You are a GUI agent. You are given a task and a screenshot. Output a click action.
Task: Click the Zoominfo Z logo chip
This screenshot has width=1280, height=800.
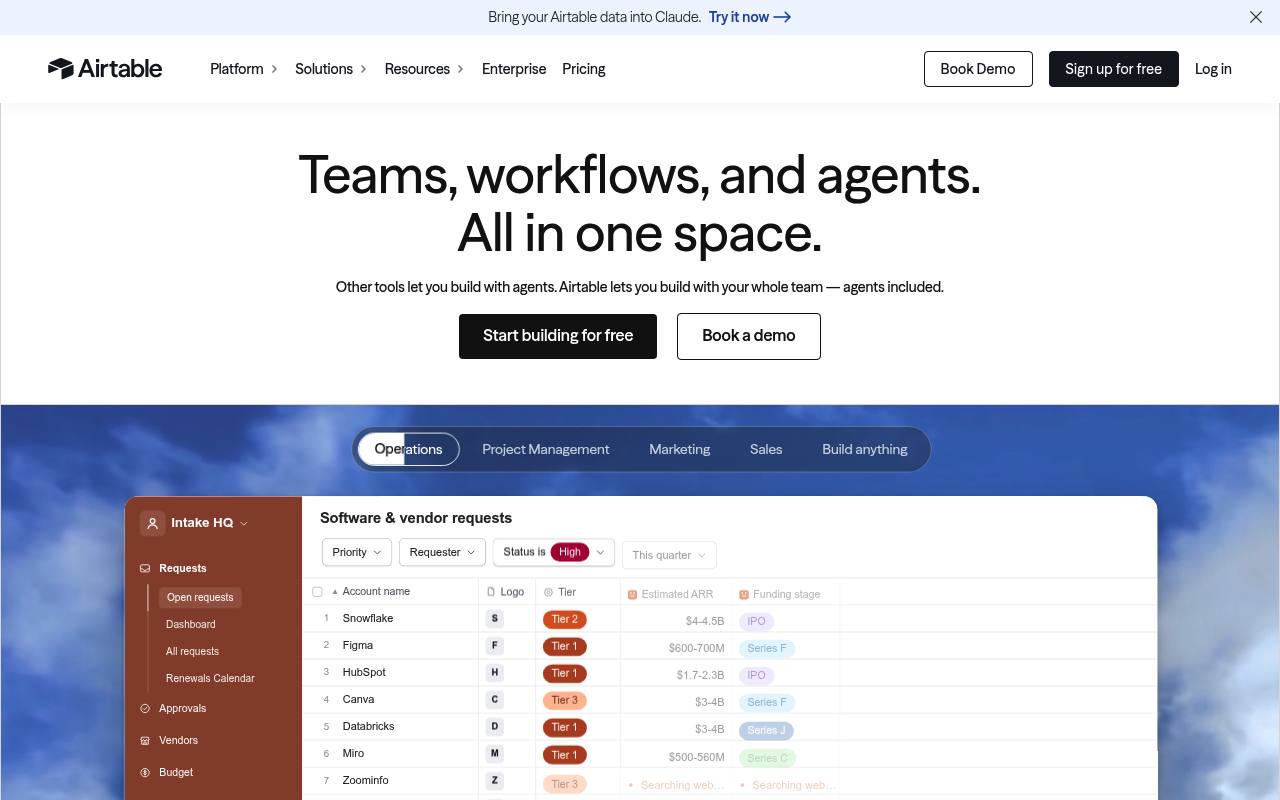coord(494,781)
